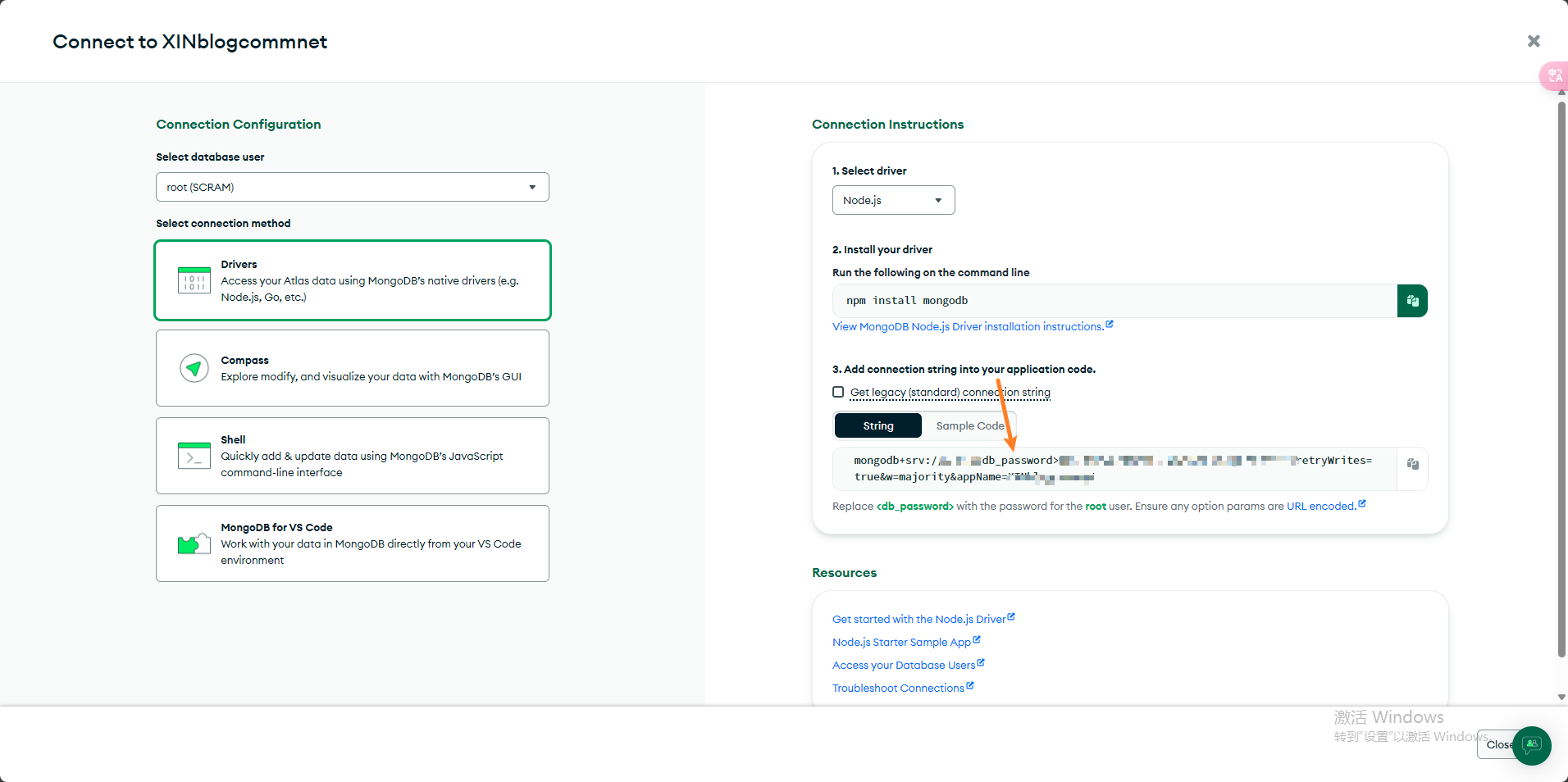Select the Compass connection method card

tap(353, 368)
